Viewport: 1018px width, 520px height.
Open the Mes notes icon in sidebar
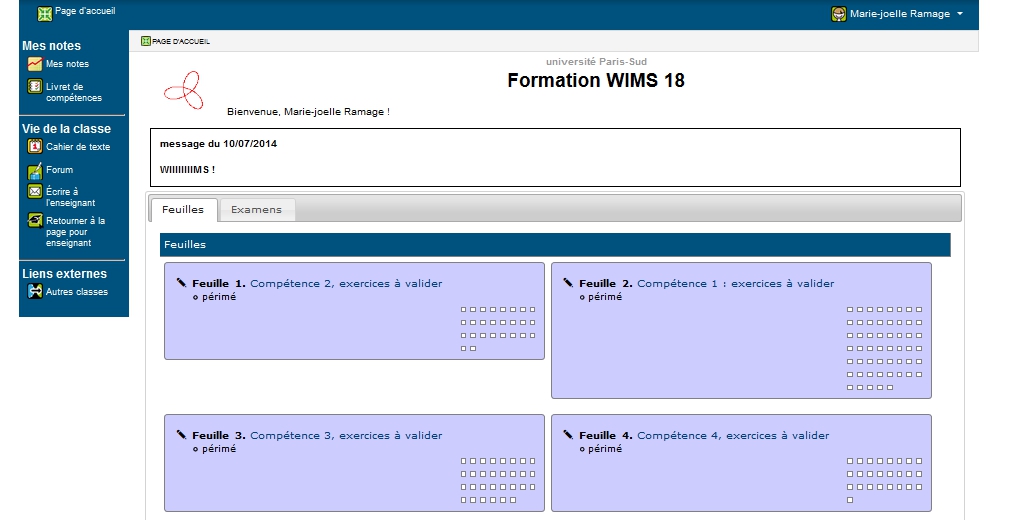(35, 64)
